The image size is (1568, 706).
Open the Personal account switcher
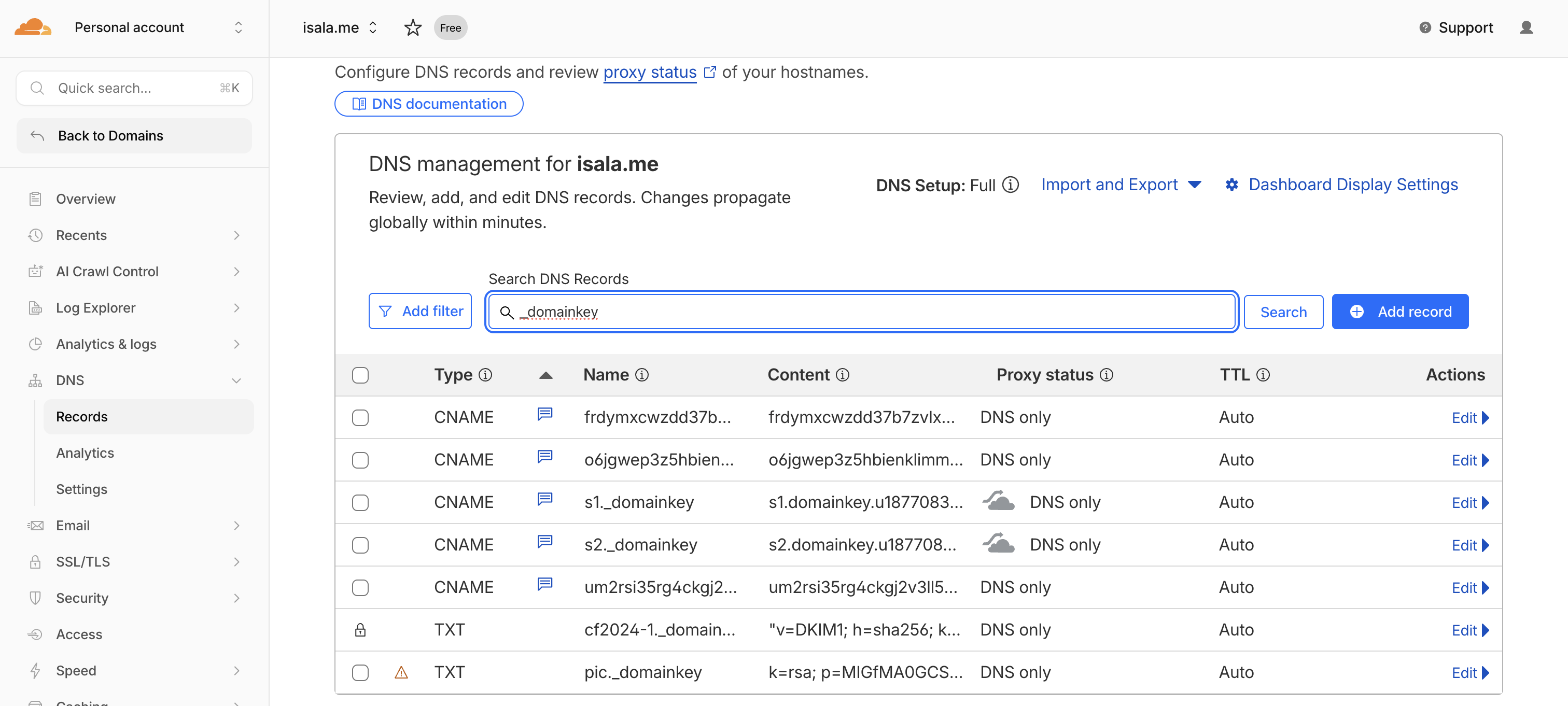(x=129, y=27)
